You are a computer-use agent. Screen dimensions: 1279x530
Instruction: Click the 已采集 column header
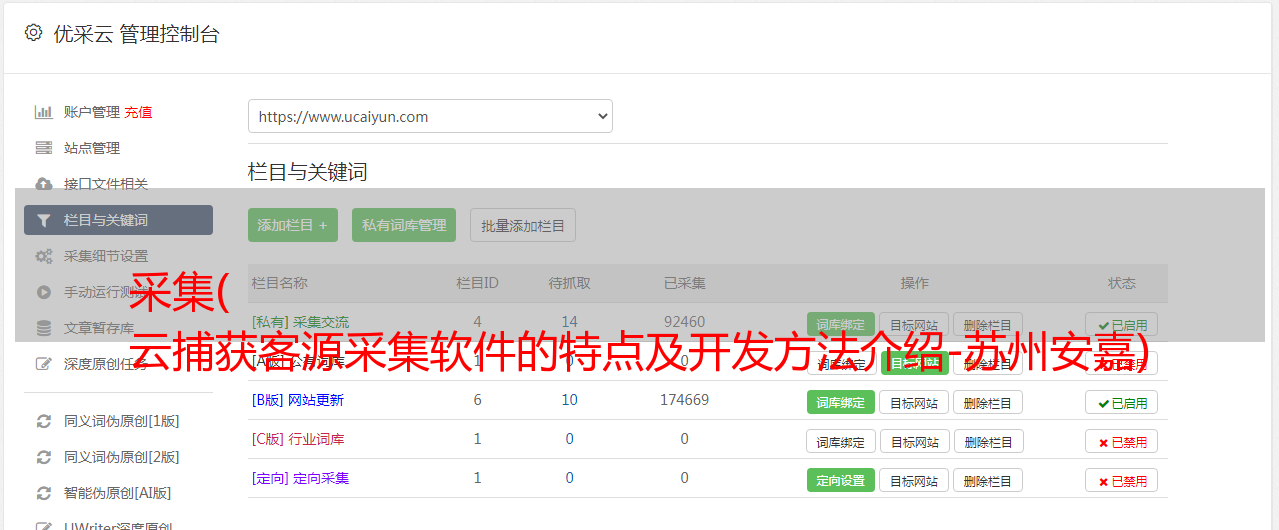coord(685,283)
